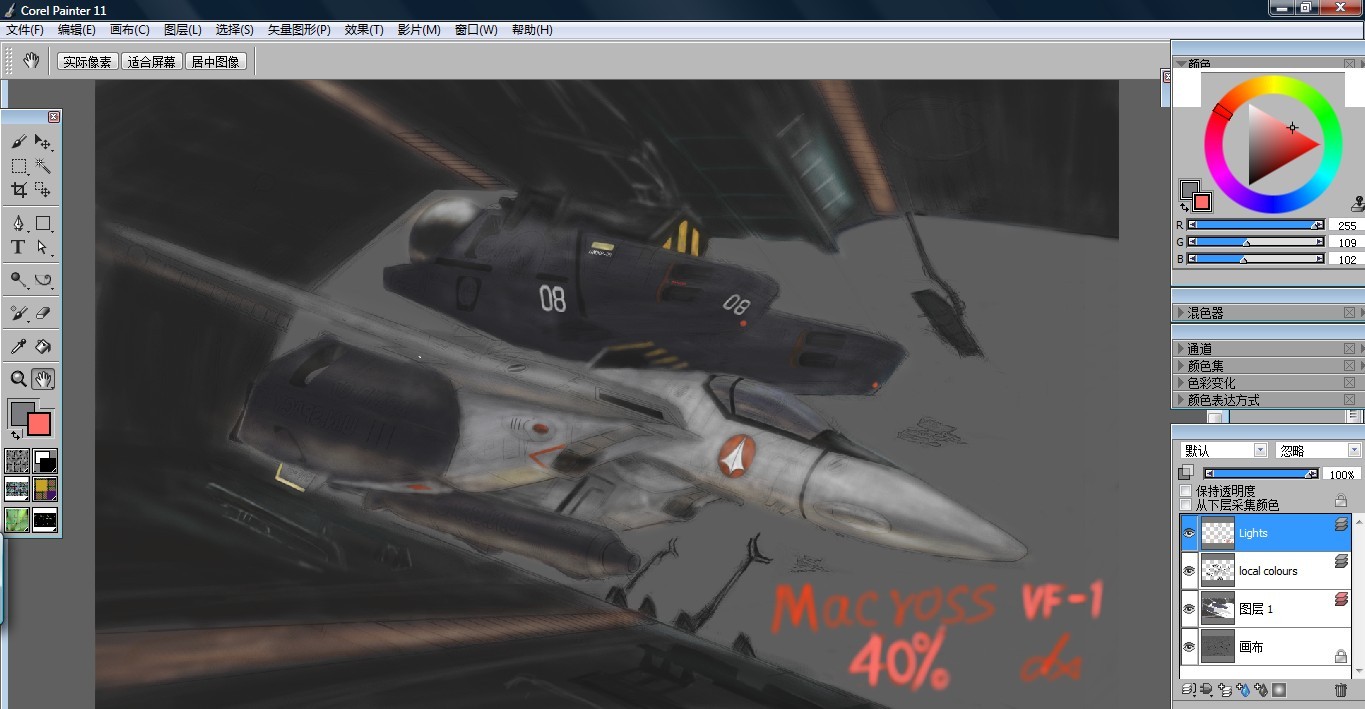The height and width of the screenshot is (709, 1365).
Task: Open the nozzle selector in toolbox
Action: (45, 520)
